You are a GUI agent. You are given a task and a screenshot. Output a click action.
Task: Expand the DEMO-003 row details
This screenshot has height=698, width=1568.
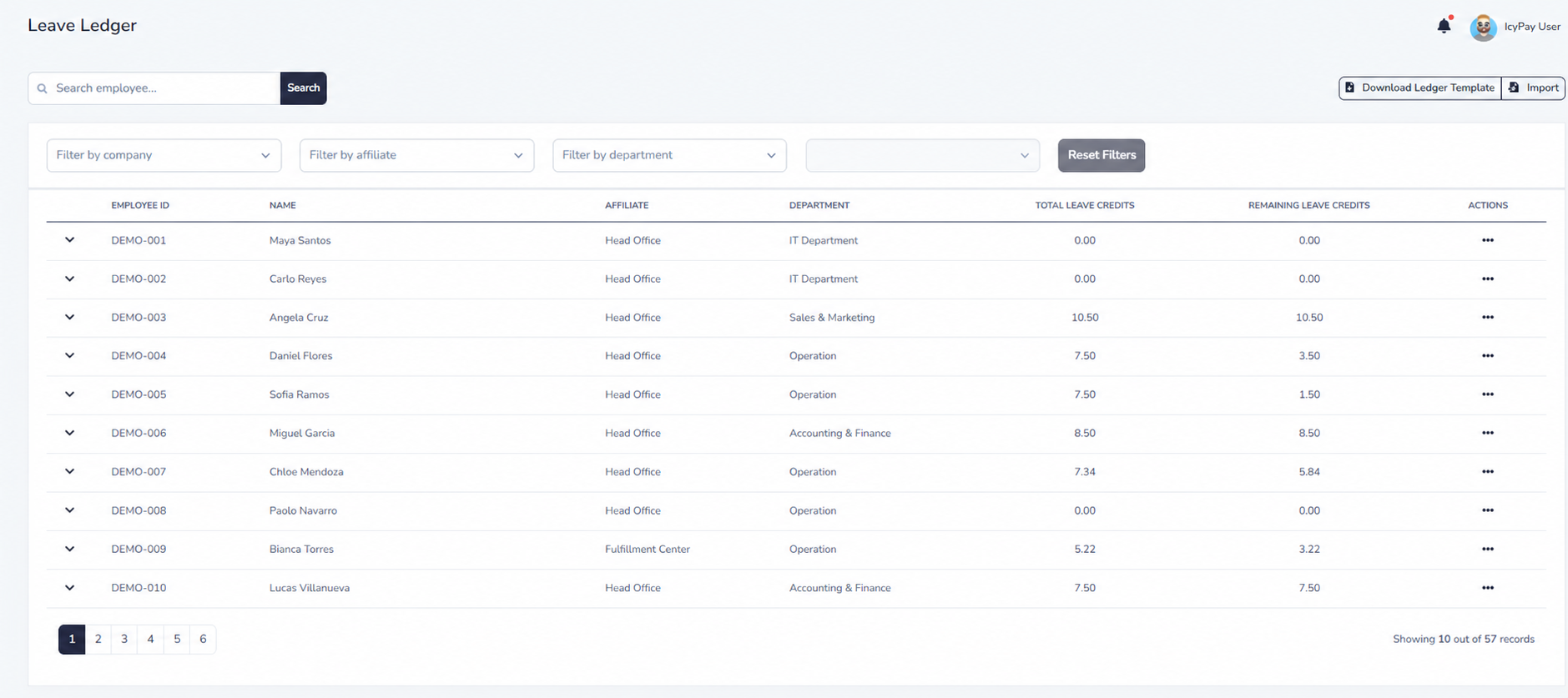click(69, 317)
